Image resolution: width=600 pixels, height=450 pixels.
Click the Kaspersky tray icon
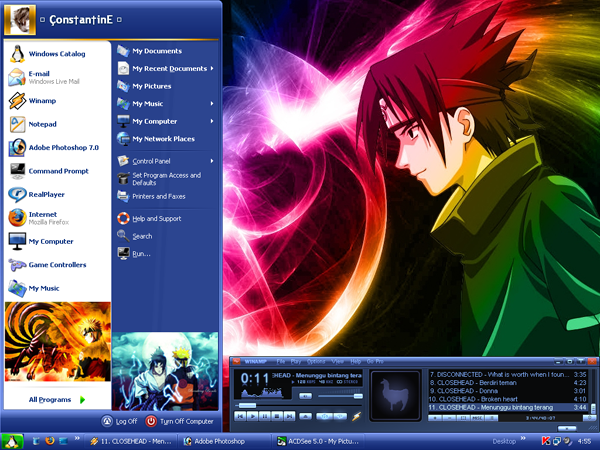pyautogui.click(x=546, y=442)
